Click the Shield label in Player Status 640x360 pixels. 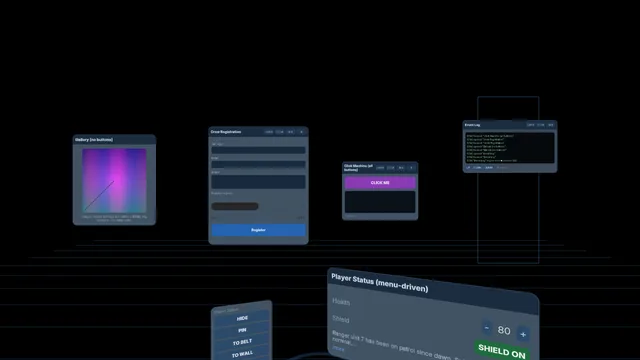pyautogui.click(x=340, y=319)
